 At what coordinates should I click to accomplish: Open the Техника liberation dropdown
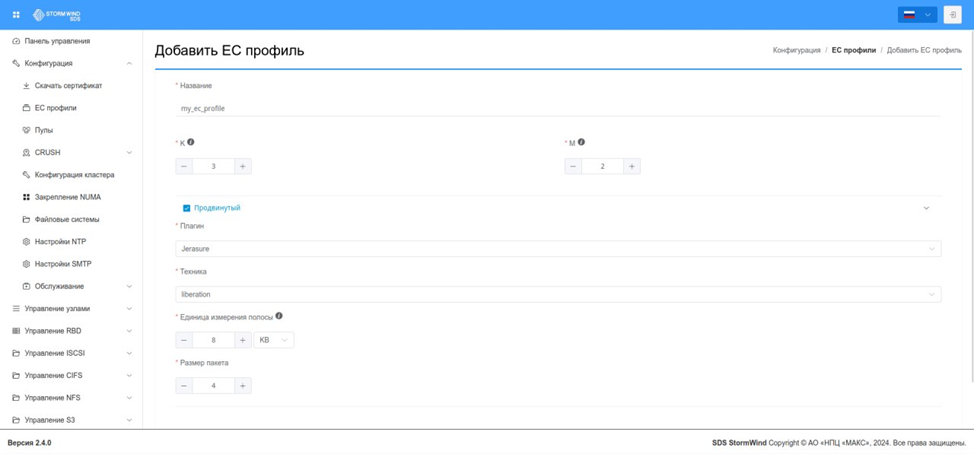558,294
